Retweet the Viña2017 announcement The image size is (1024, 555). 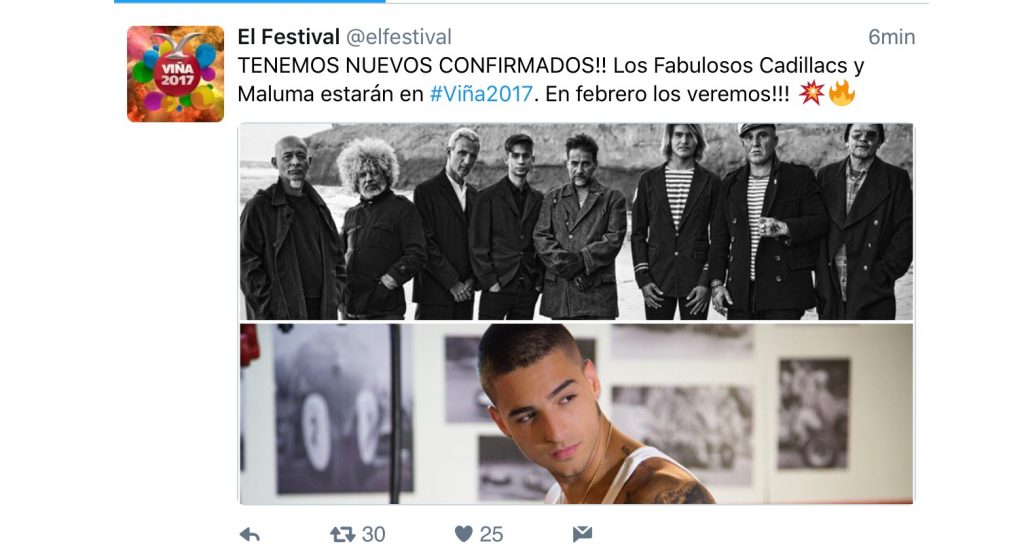342,535
